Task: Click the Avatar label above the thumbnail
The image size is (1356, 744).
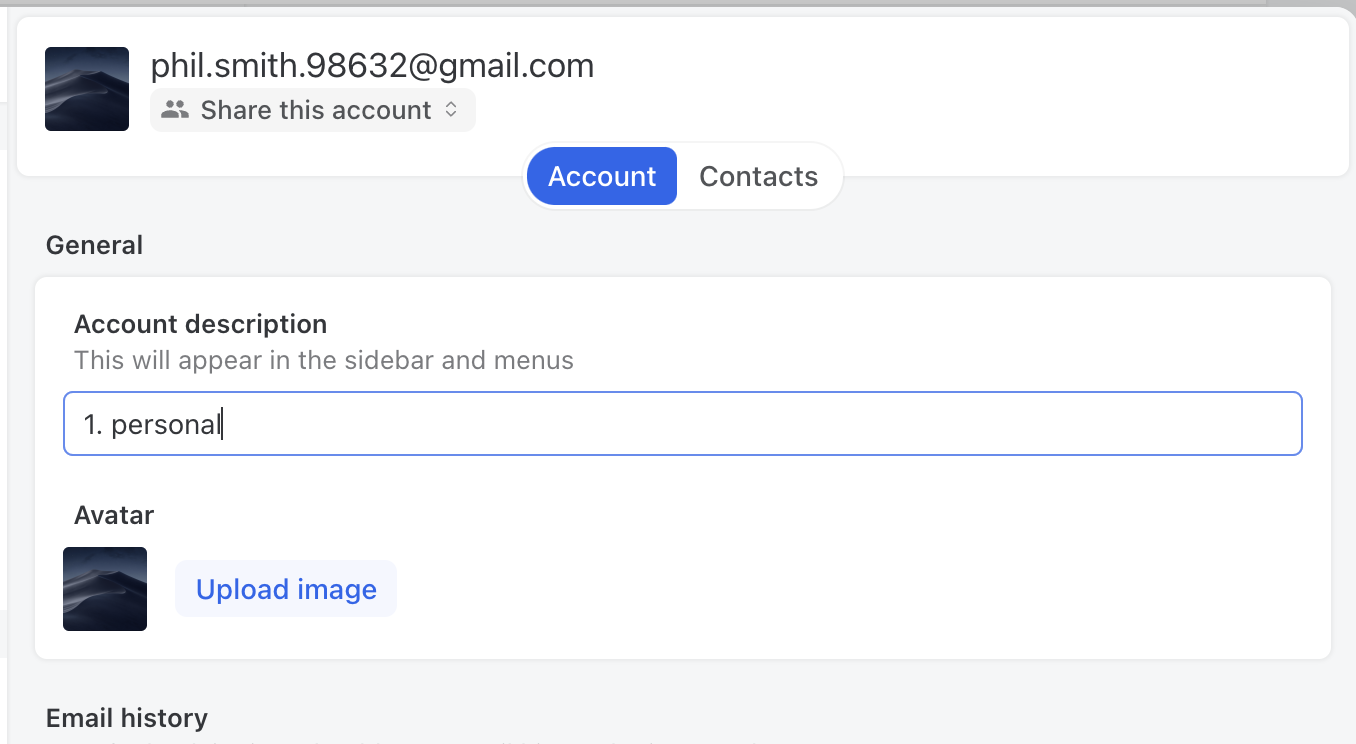Action: [114, 515]
